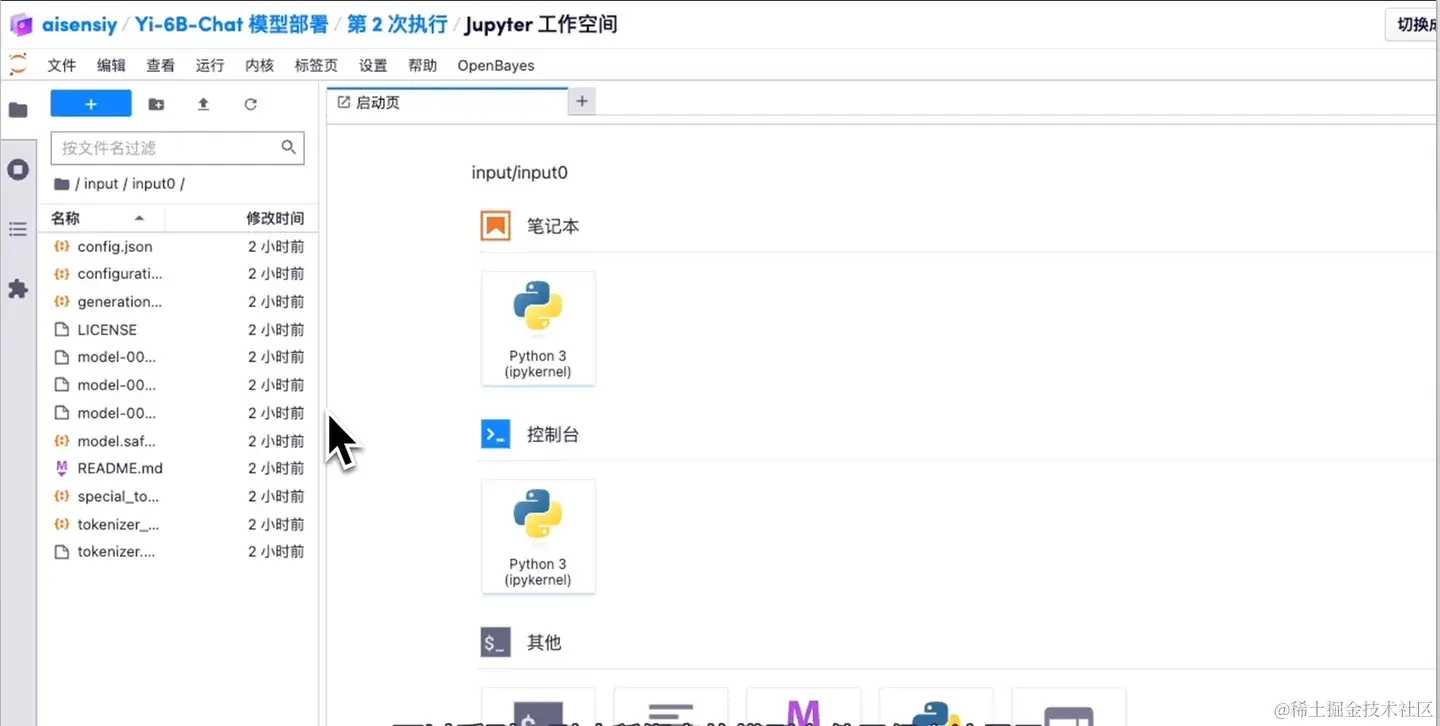This screenshot has width=1440, height=726.
Task: Click the 切换 button at top right
Action: pyautogui.click(x=1412, y=25)
